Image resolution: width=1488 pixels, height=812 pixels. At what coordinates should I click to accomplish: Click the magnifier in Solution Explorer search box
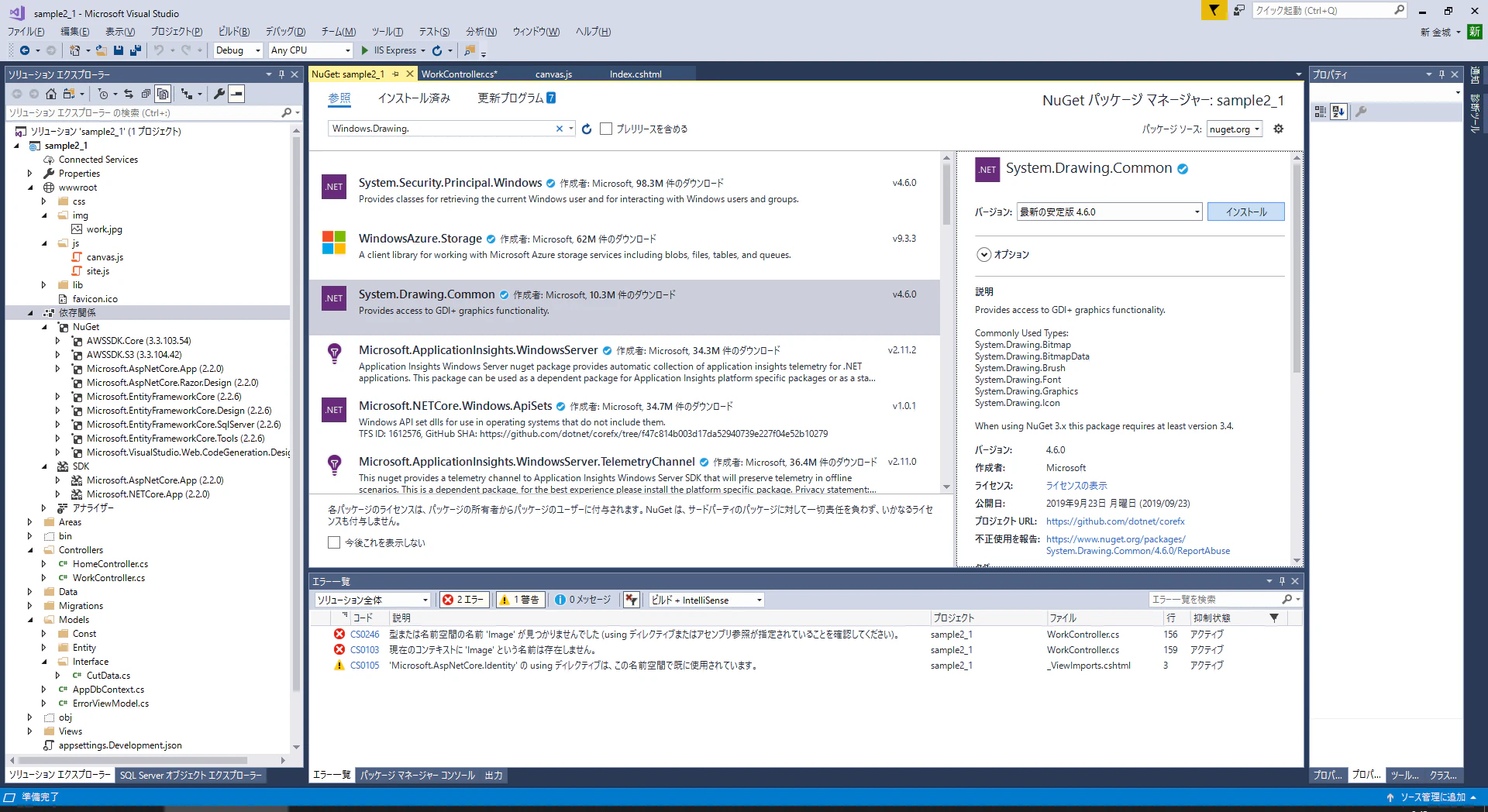tap(287, 112)
